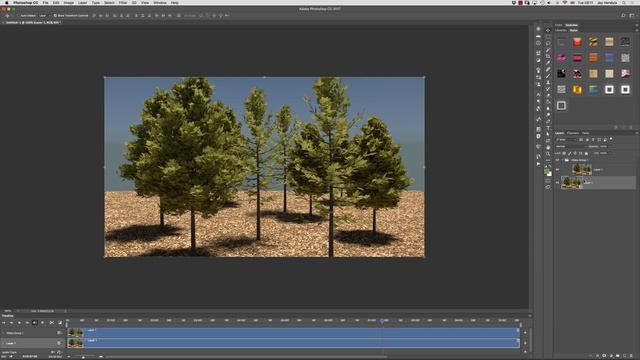640x360 pixels.
Task: Select the Gradient tool
Action: click(548, 102)
